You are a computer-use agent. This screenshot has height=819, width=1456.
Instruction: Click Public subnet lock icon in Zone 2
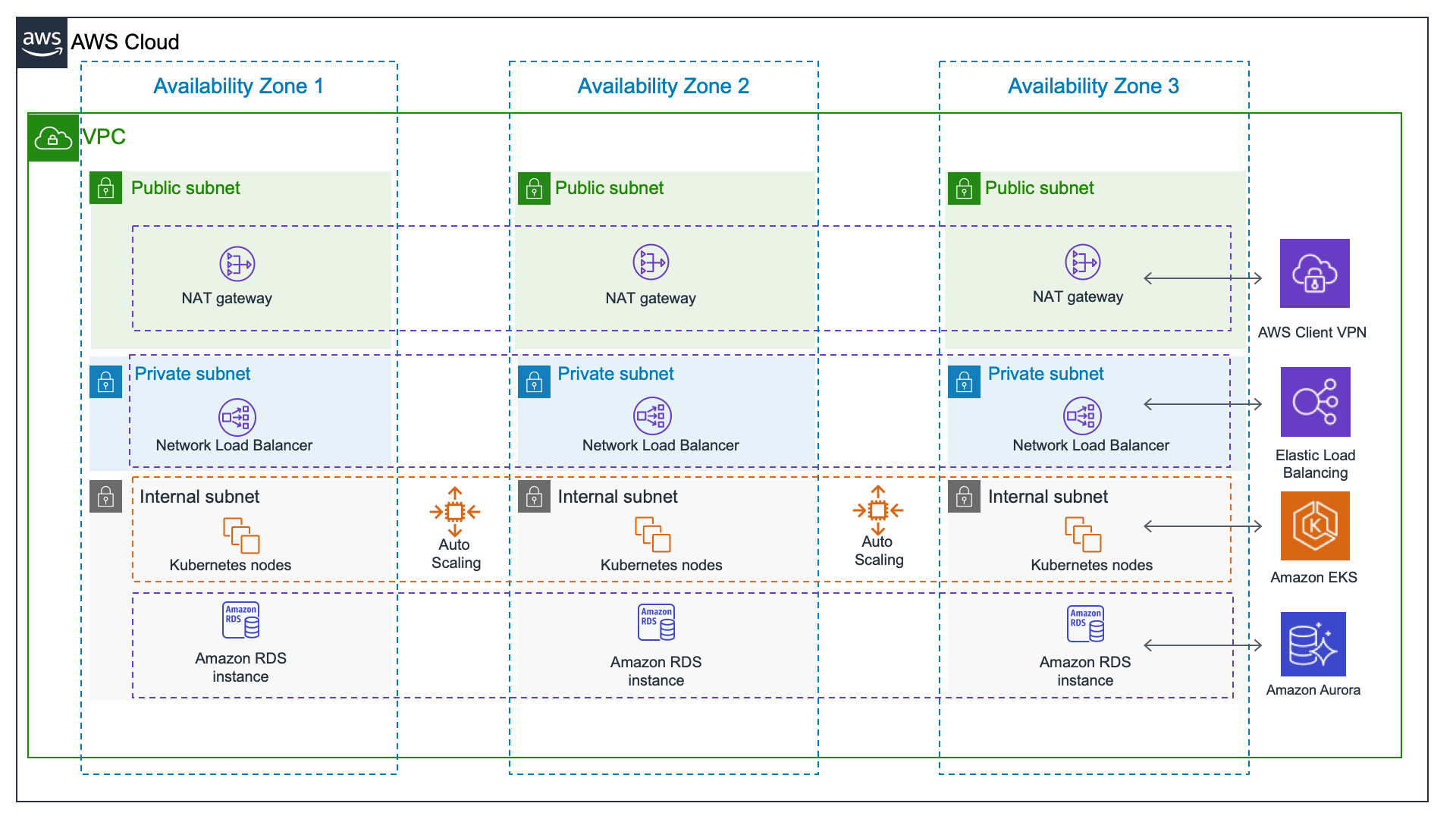534,188
